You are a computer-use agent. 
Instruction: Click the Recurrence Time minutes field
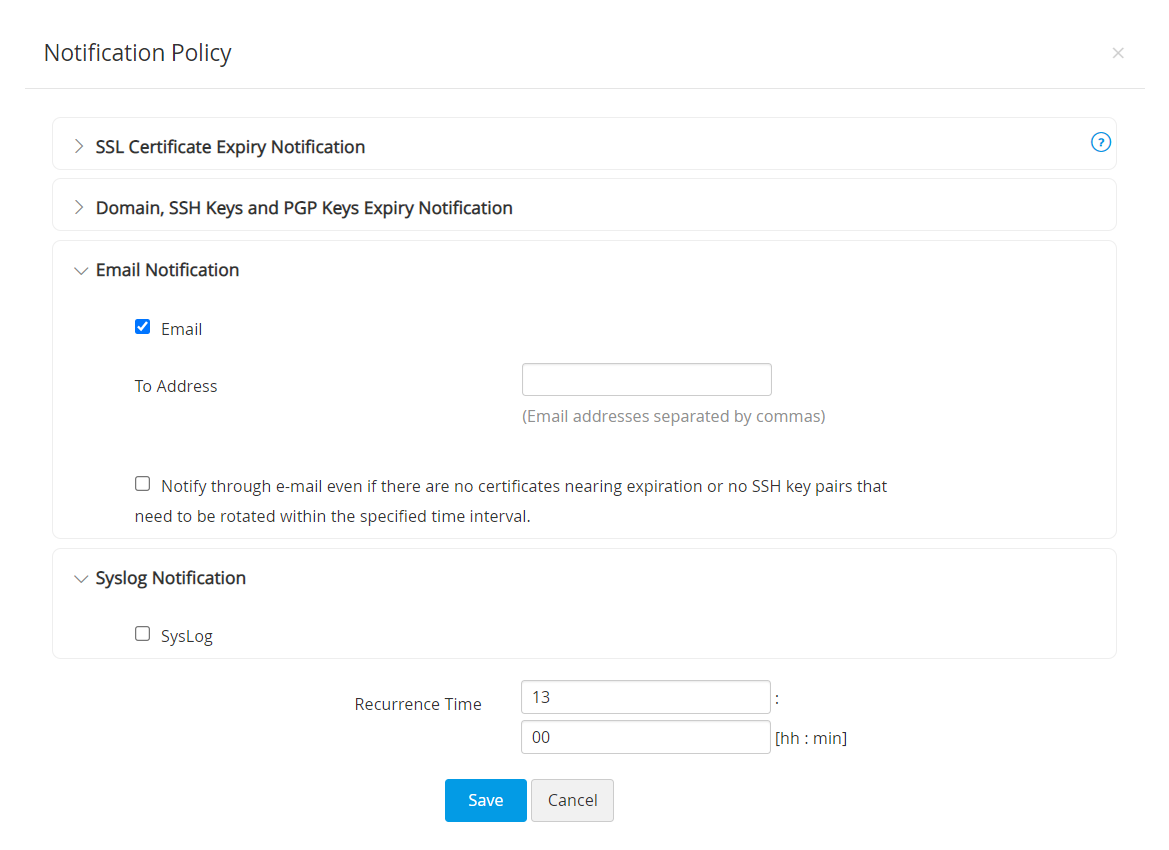coord(646,737)
